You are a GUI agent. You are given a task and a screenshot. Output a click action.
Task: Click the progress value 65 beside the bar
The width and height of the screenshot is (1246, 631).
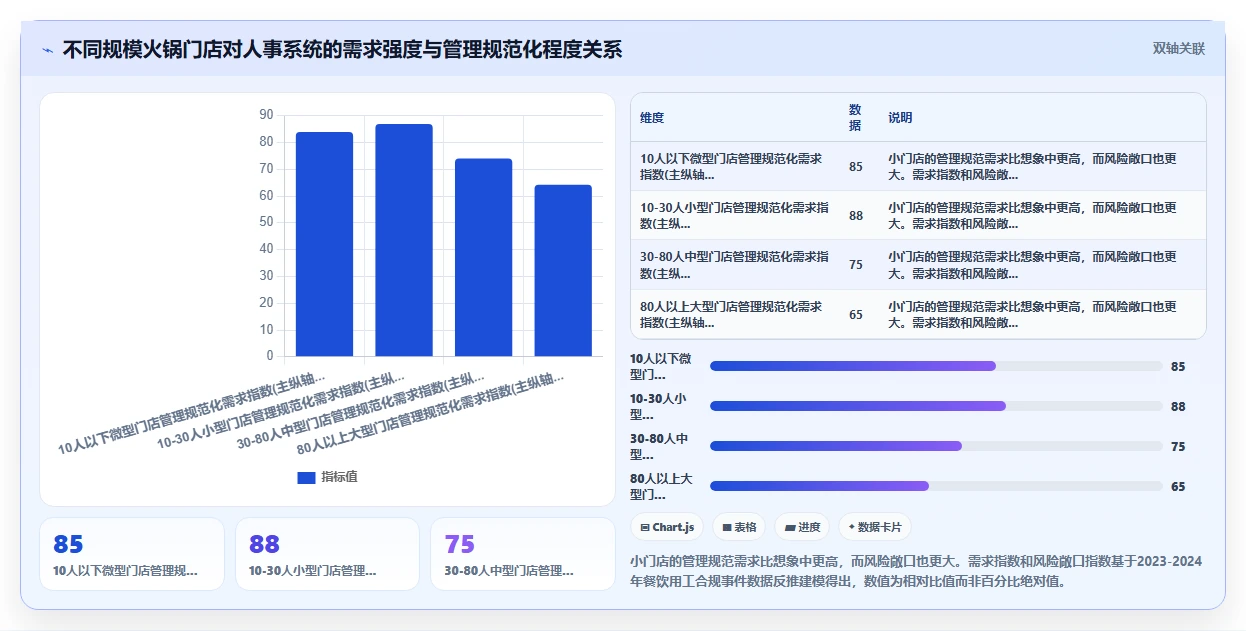tap(1178, 487)
